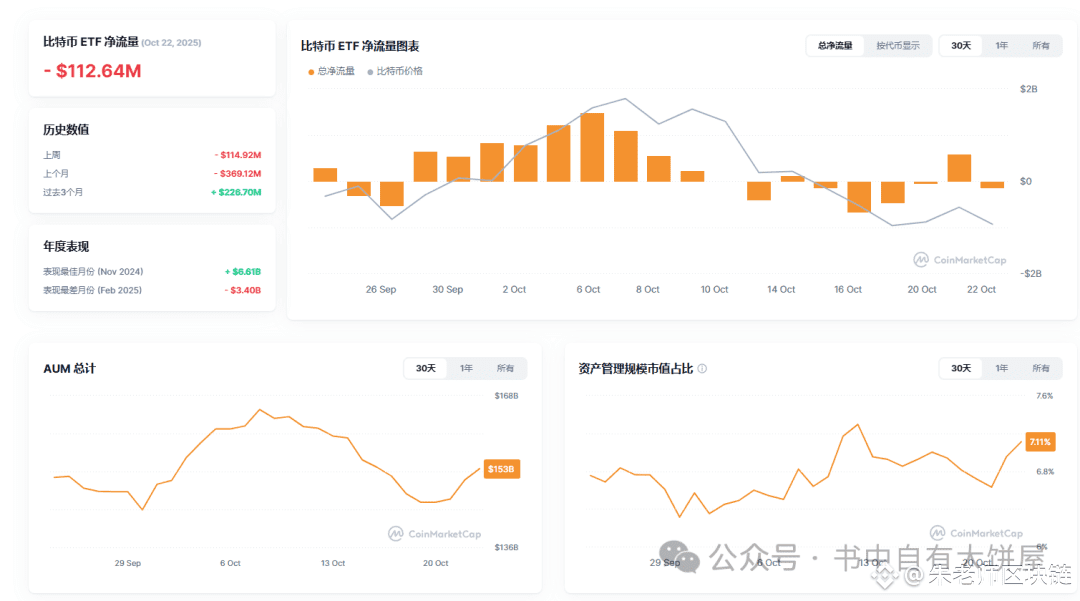Viewport: 1080px width, 601px height.
Task: Open the info icon beside 资产管理规模市值占比
Action: pos(703,368)
